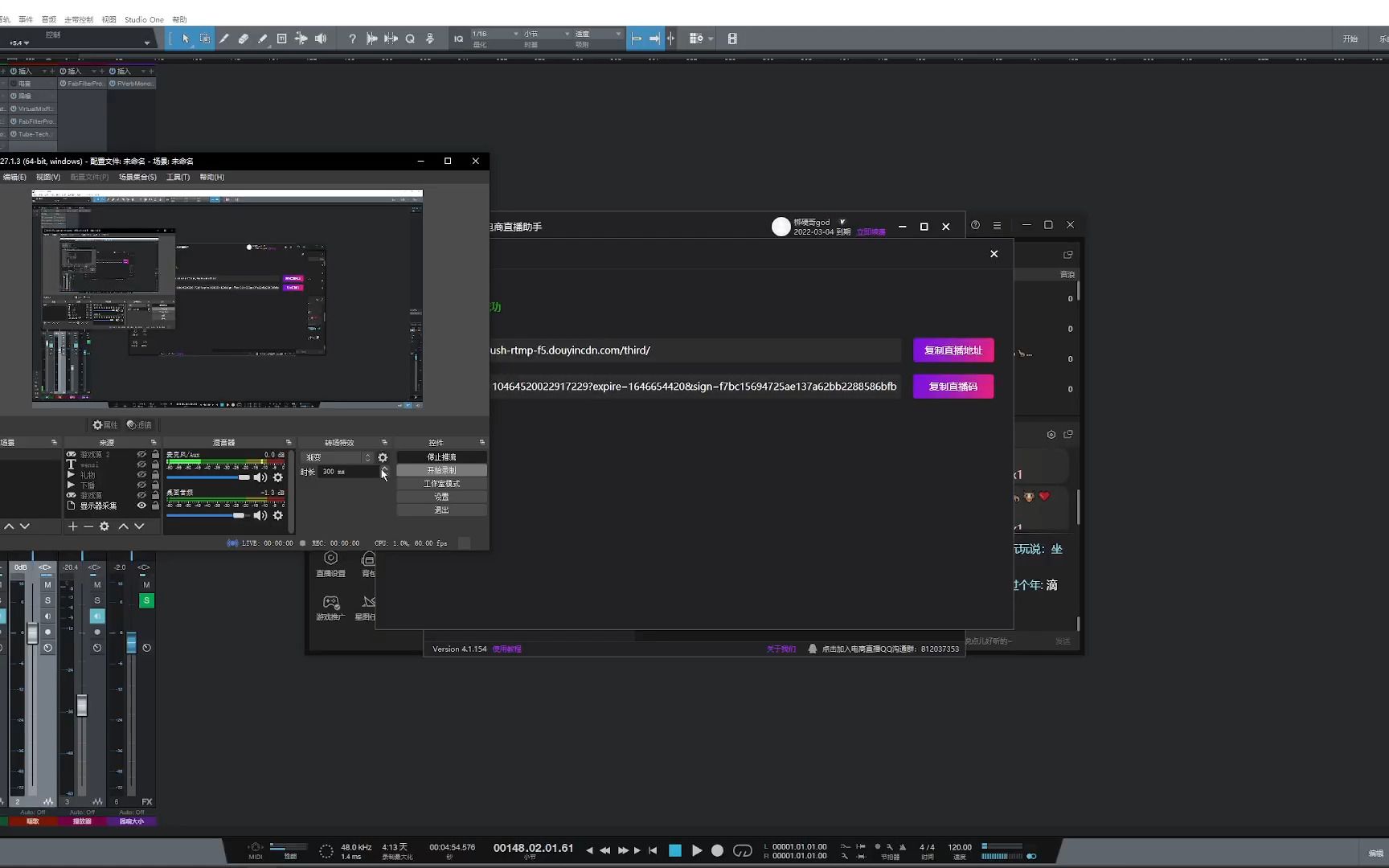
Task: Toggle visibility of 下播 source
Action: 141,485
